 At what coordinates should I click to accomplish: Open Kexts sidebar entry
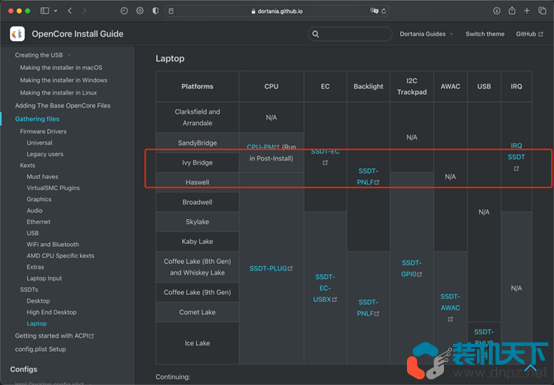pos(28,165)
